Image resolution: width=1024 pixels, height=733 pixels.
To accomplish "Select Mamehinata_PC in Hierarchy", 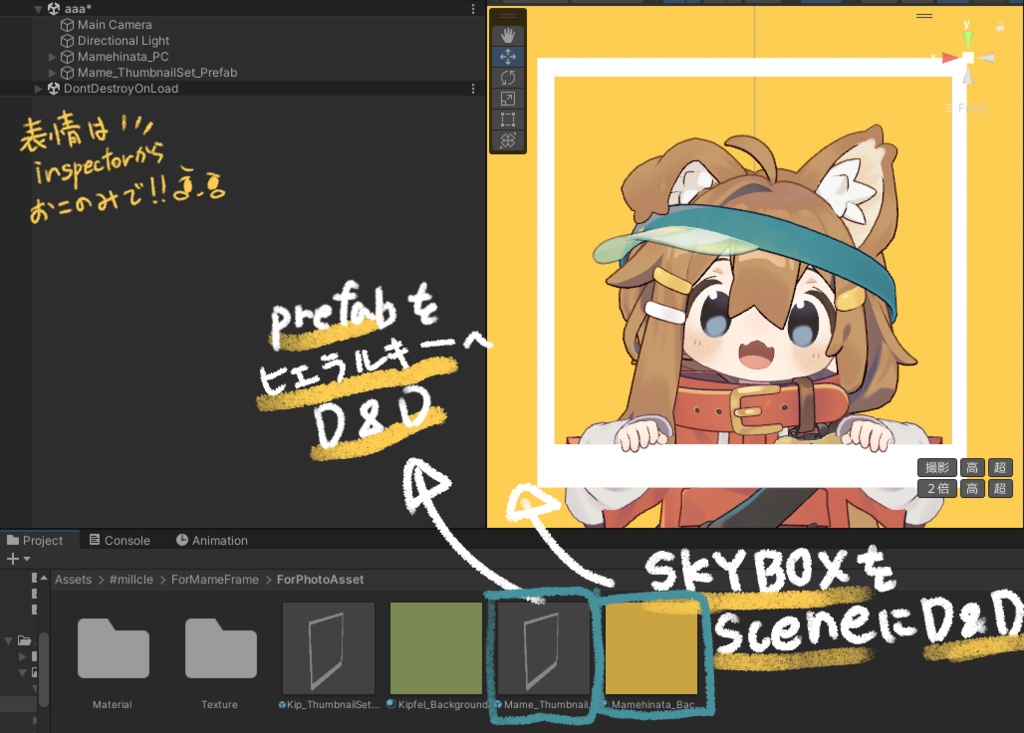I will (x=123, y=57).
